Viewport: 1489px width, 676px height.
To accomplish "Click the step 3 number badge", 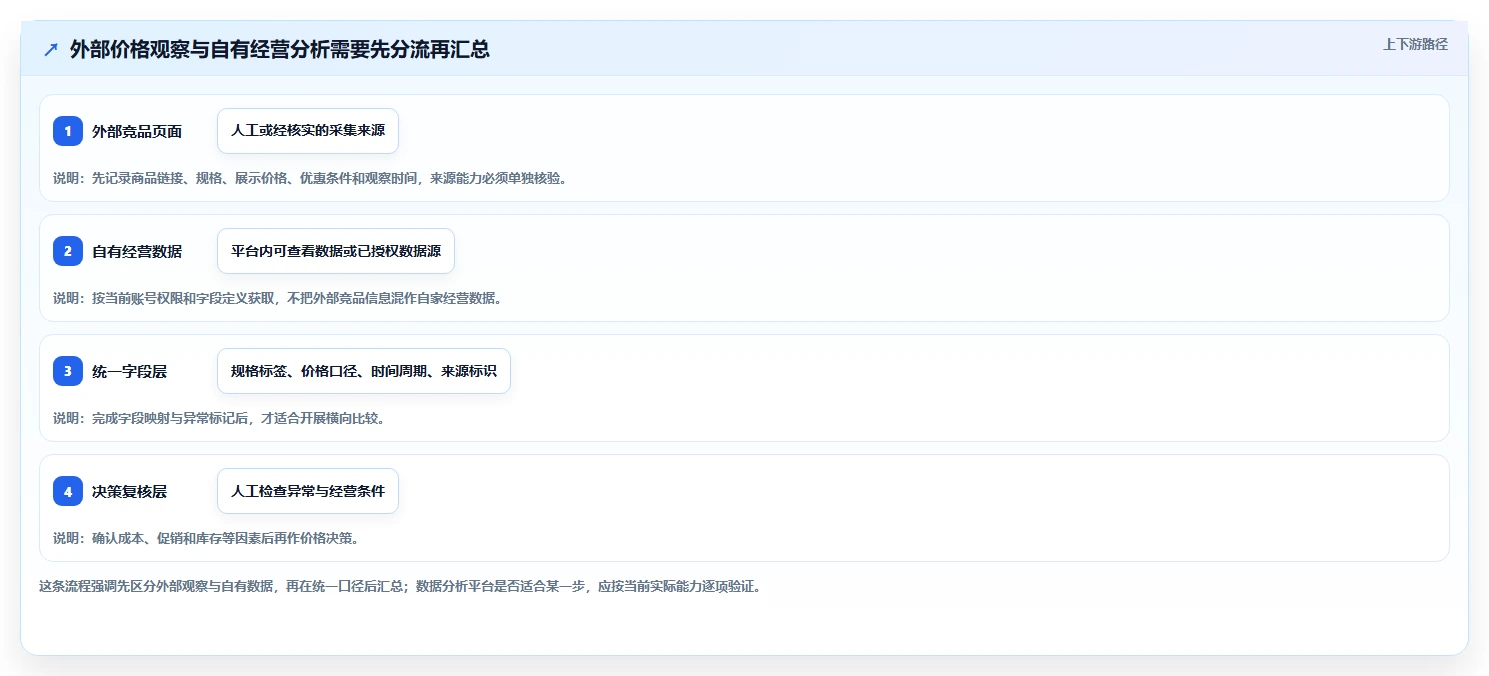I will click(68, 371).
